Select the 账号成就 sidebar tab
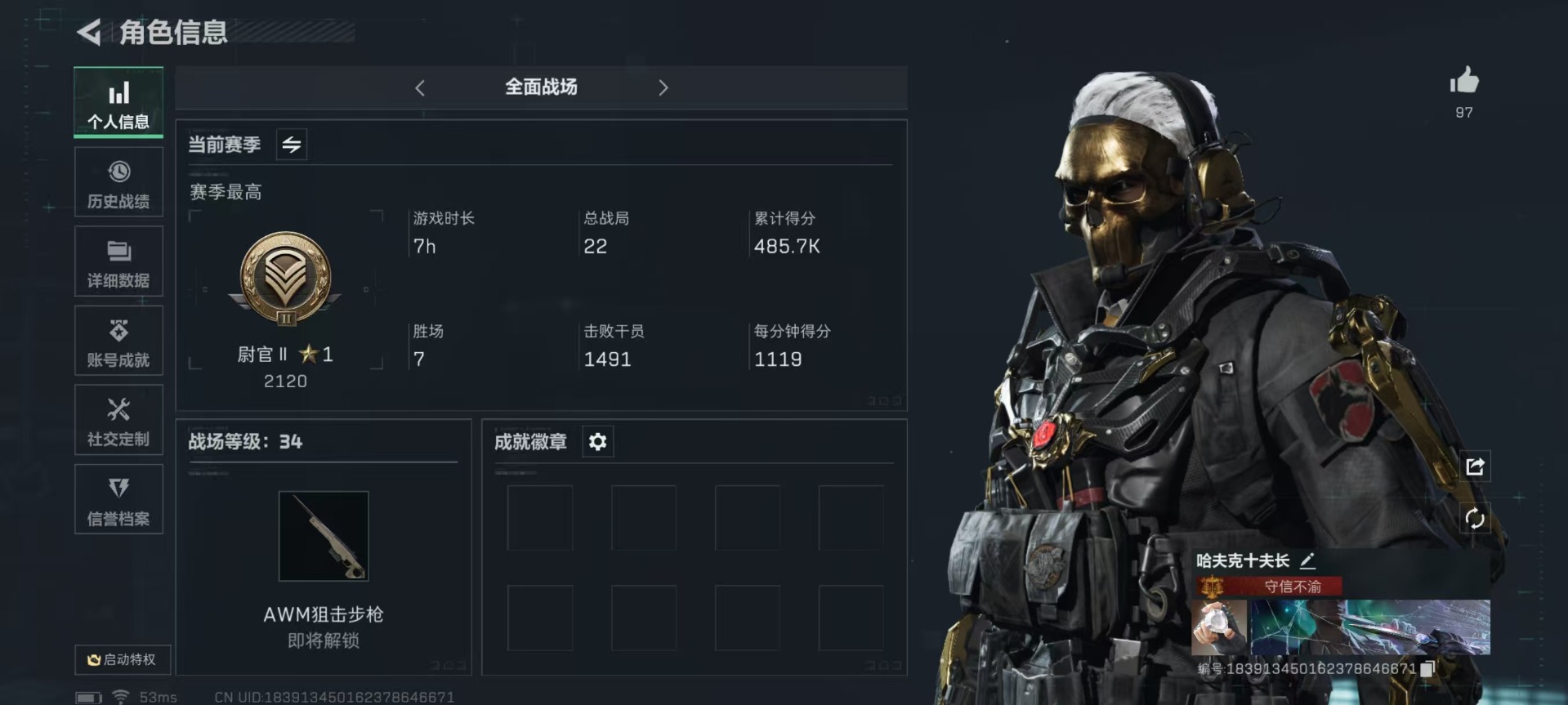Screen dimensions: 1568x705 click(118, 341)
